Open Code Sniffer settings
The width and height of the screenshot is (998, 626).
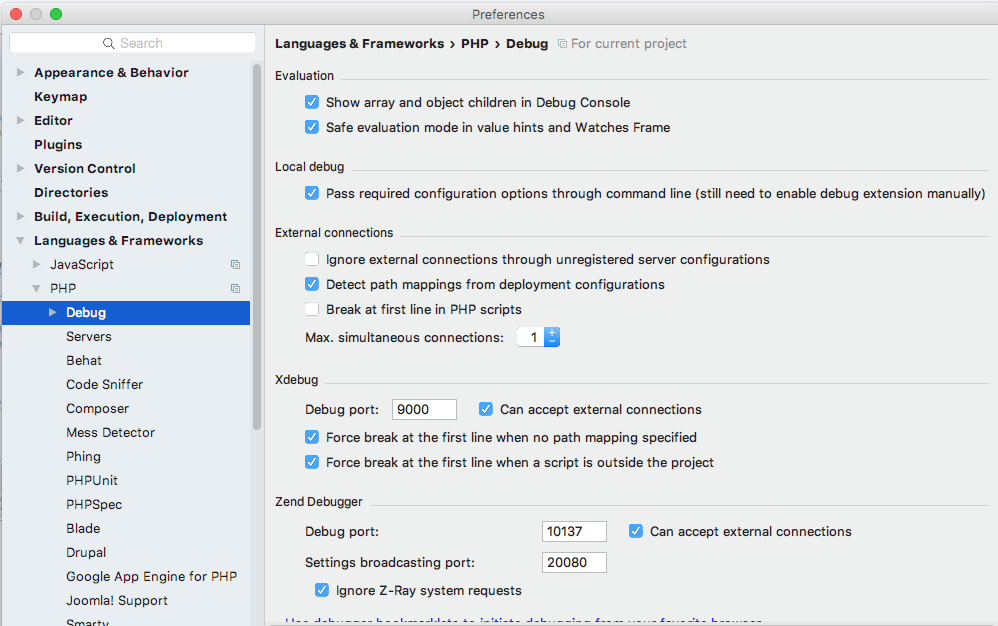tap(104, 384)
